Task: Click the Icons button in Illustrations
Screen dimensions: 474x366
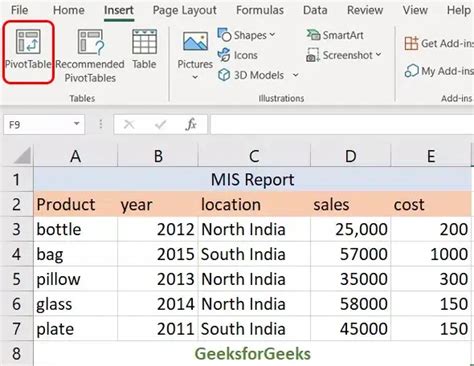Action: tap(238, 55)
